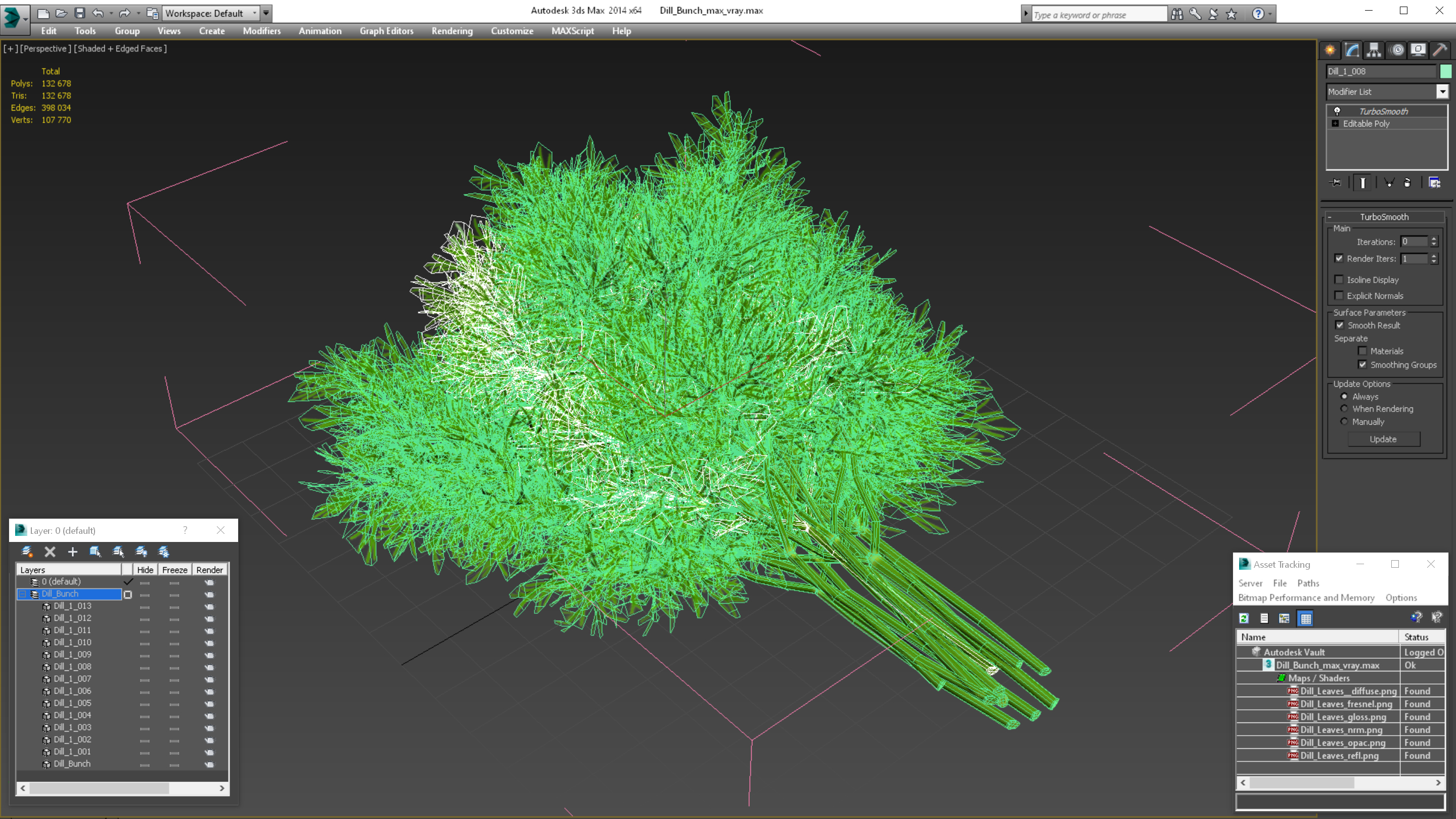
Task: Select the When Rendering radio button
Action: coord(1344,408)
